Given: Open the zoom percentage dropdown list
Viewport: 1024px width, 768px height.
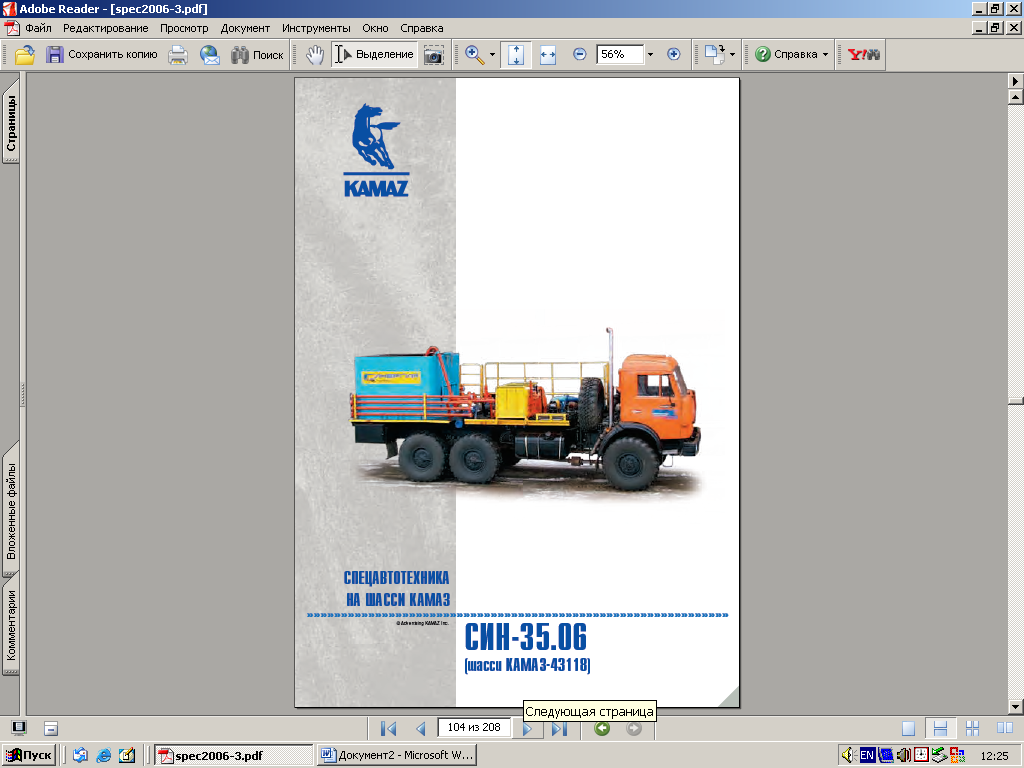Looking at the screenshot, I should 650,55.
